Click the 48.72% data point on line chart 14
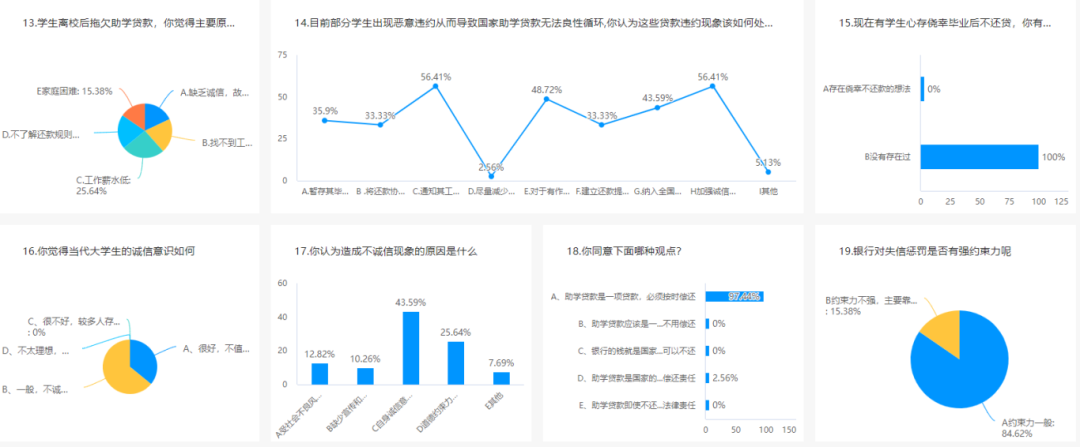 [546, 99]
